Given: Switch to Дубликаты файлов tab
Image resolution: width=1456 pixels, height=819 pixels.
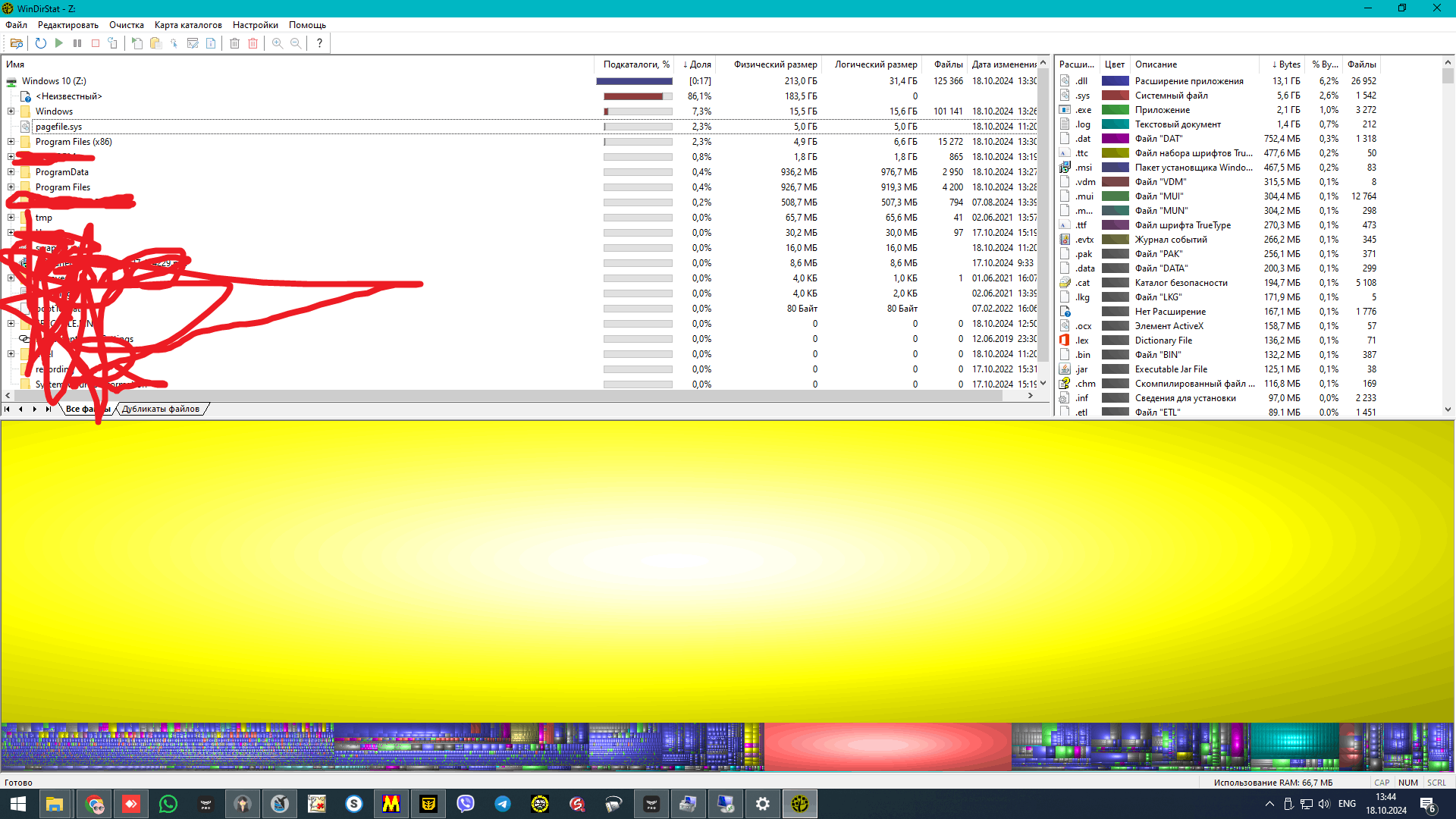Looking at the screenshot, I should 161,409.
